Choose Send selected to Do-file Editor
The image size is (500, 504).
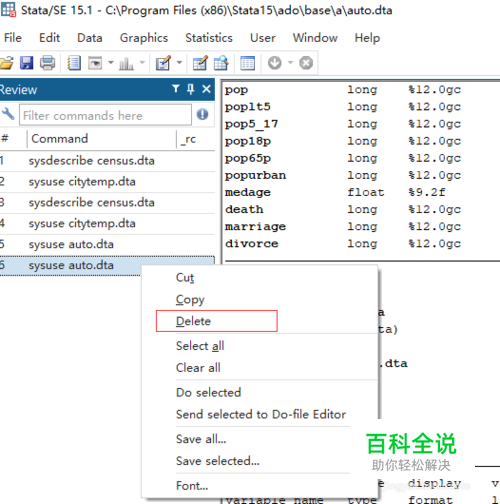[260, 414]
